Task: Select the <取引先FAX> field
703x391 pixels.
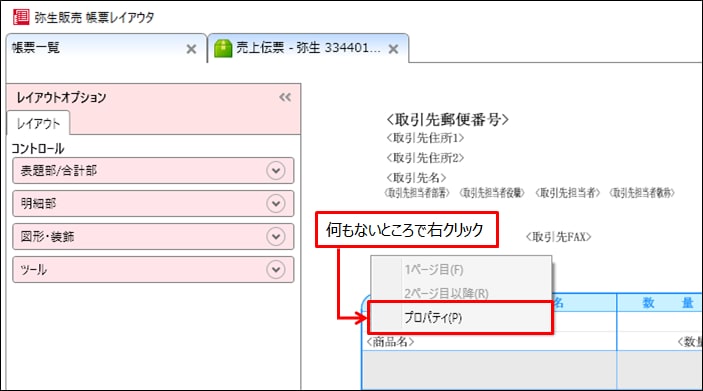Action: 558,237
